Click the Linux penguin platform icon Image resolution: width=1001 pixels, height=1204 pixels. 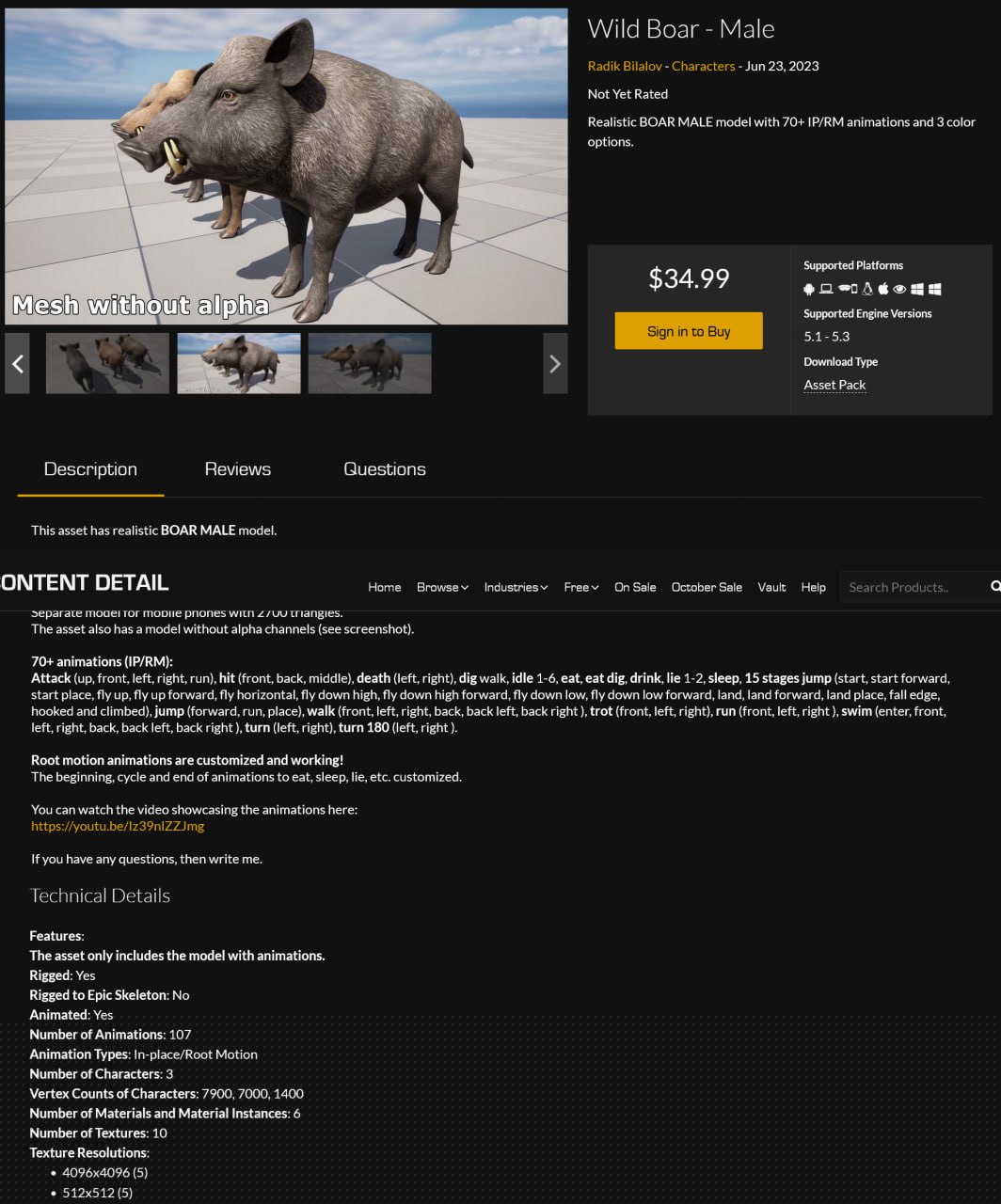867,289
